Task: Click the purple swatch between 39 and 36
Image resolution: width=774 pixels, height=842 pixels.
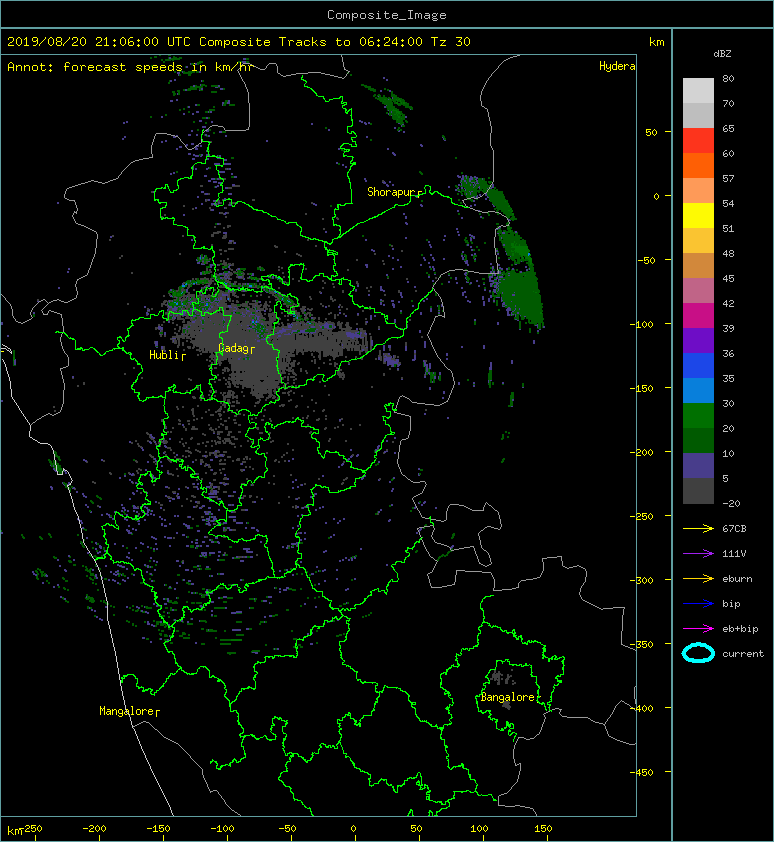Action: [x=698, y=341]
